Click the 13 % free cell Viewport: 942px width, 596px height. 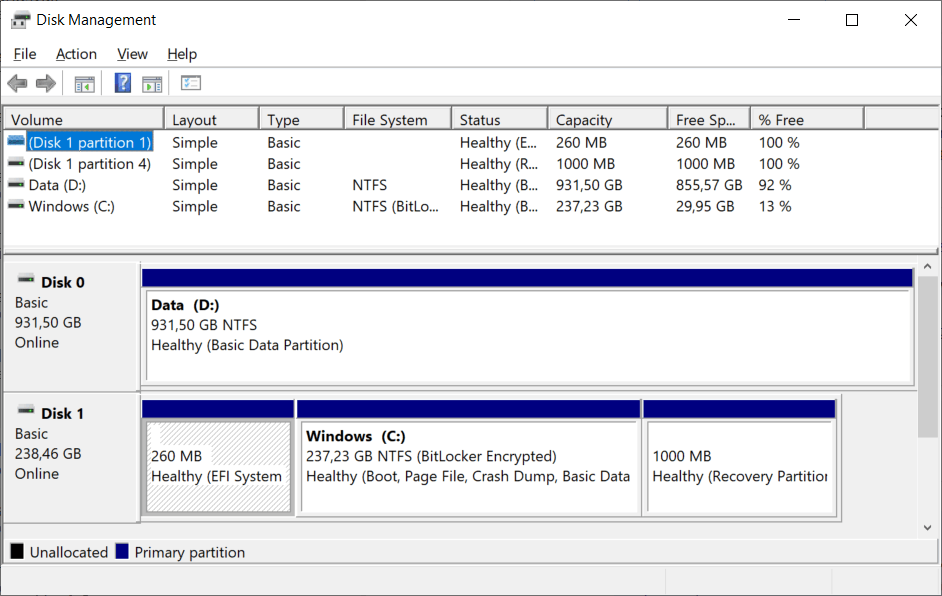pos(775,207)
